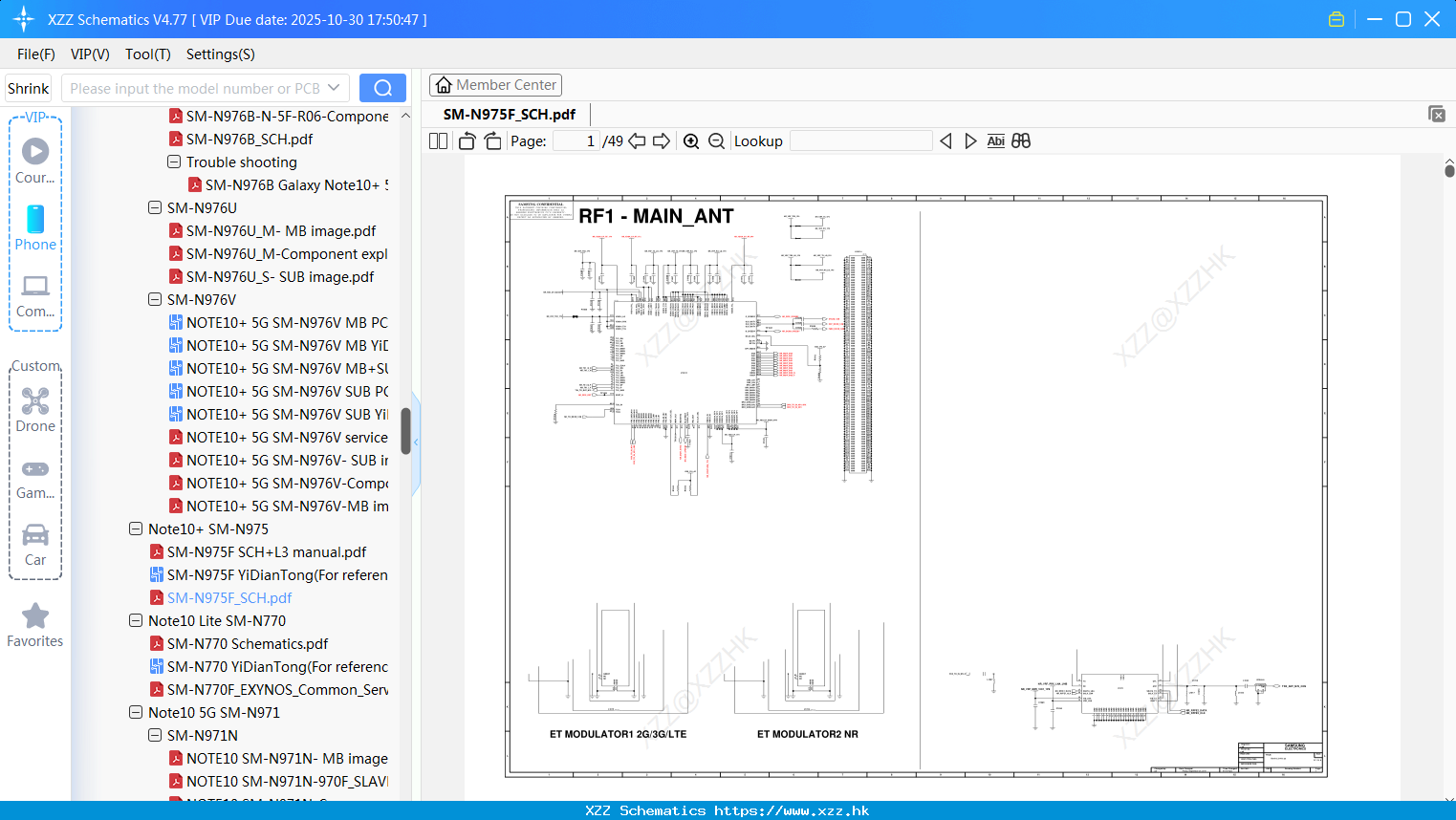Toggle the Abi whole-word match option

[x=995, y=141]
